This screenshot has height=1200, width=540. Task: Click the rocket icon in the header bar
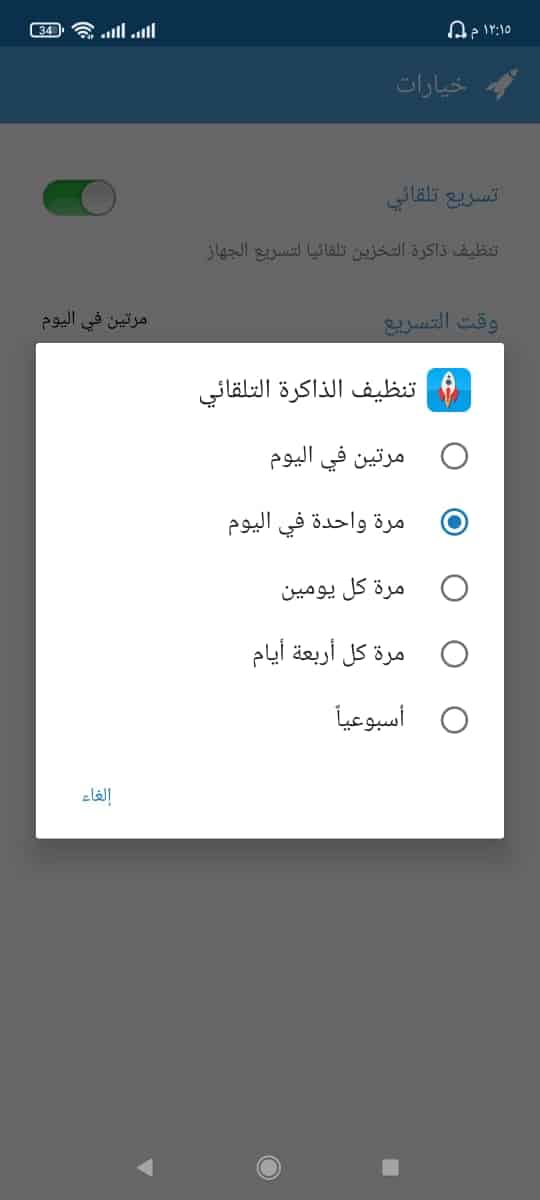501,85
